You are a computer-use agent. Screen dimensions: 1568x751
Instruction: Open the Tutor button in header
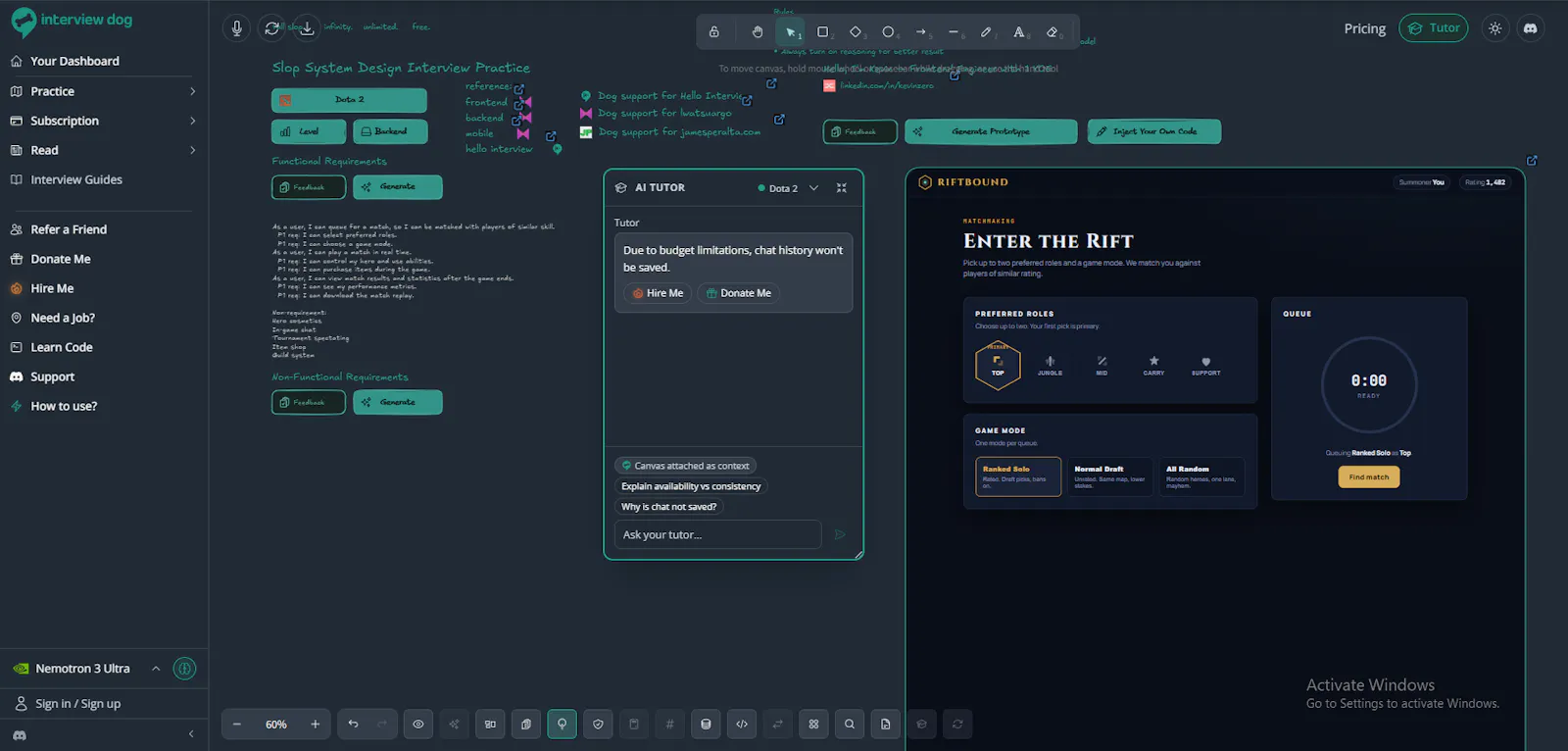point(1434,28)
